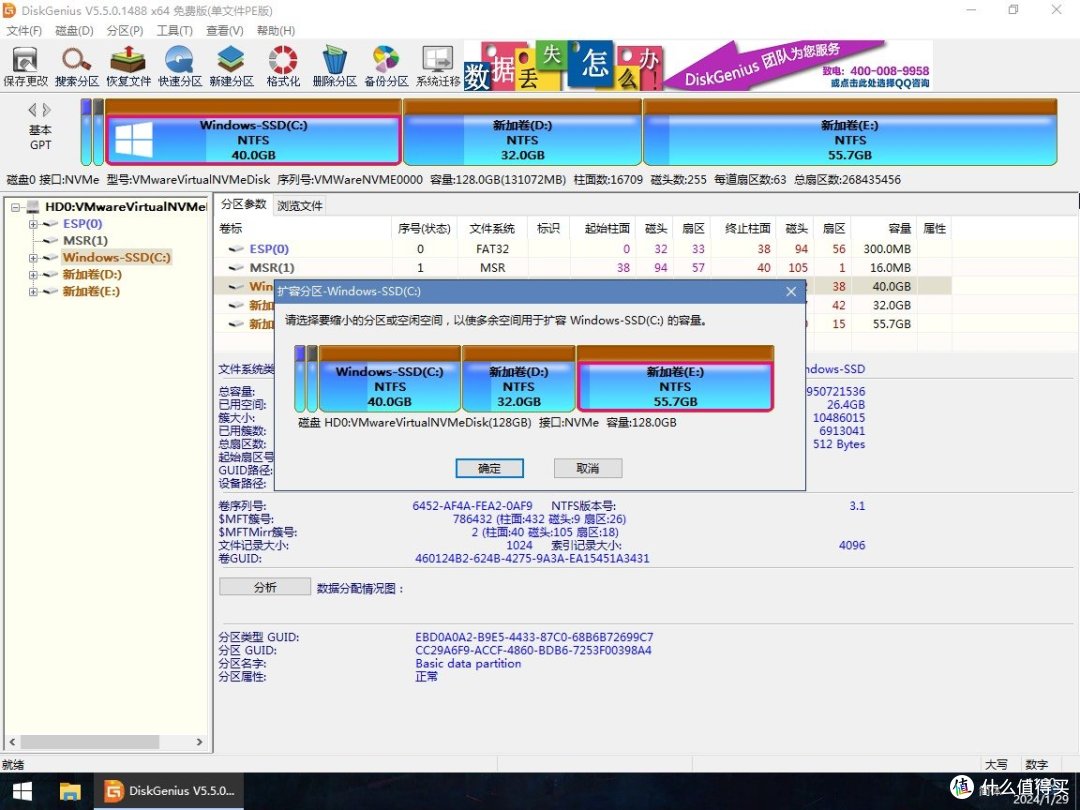Click the FAT32 file system cell

tap(492, 249)
